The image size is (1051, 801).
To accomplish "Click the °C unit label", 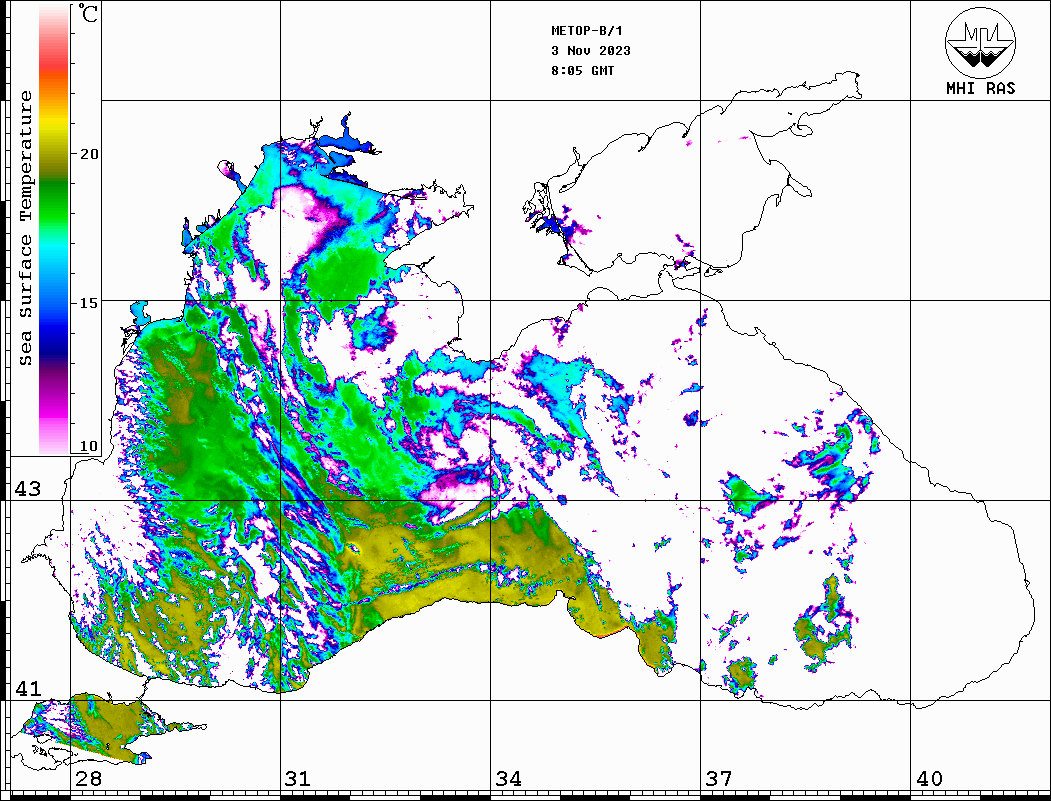I will (x=88, y=13).
